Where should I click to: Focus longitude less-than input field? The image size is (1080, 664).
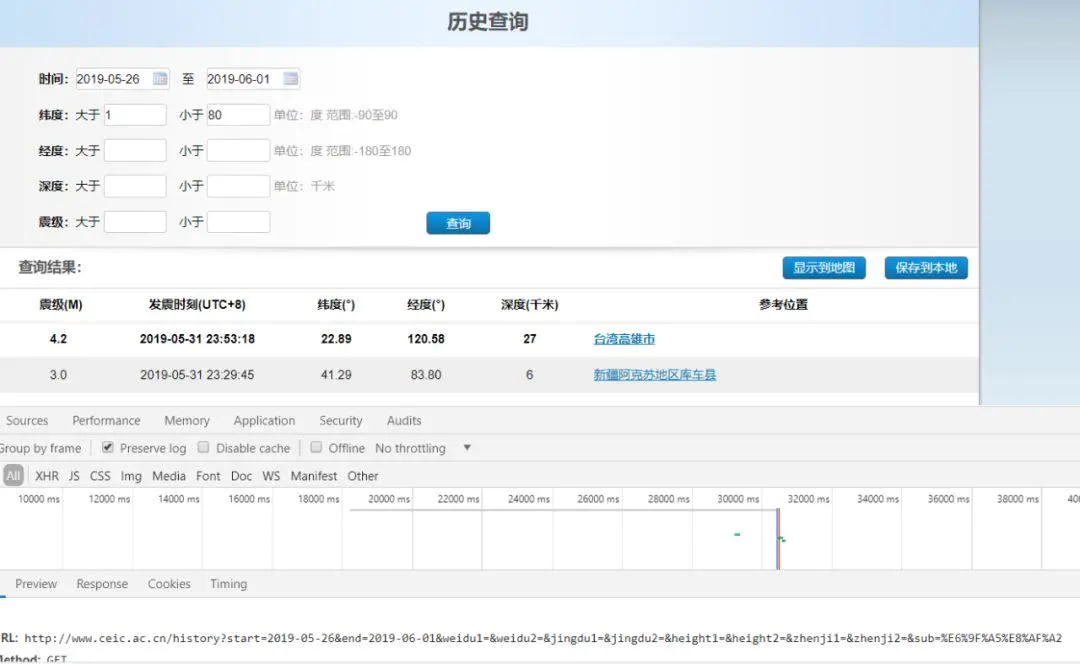(238, 150)
